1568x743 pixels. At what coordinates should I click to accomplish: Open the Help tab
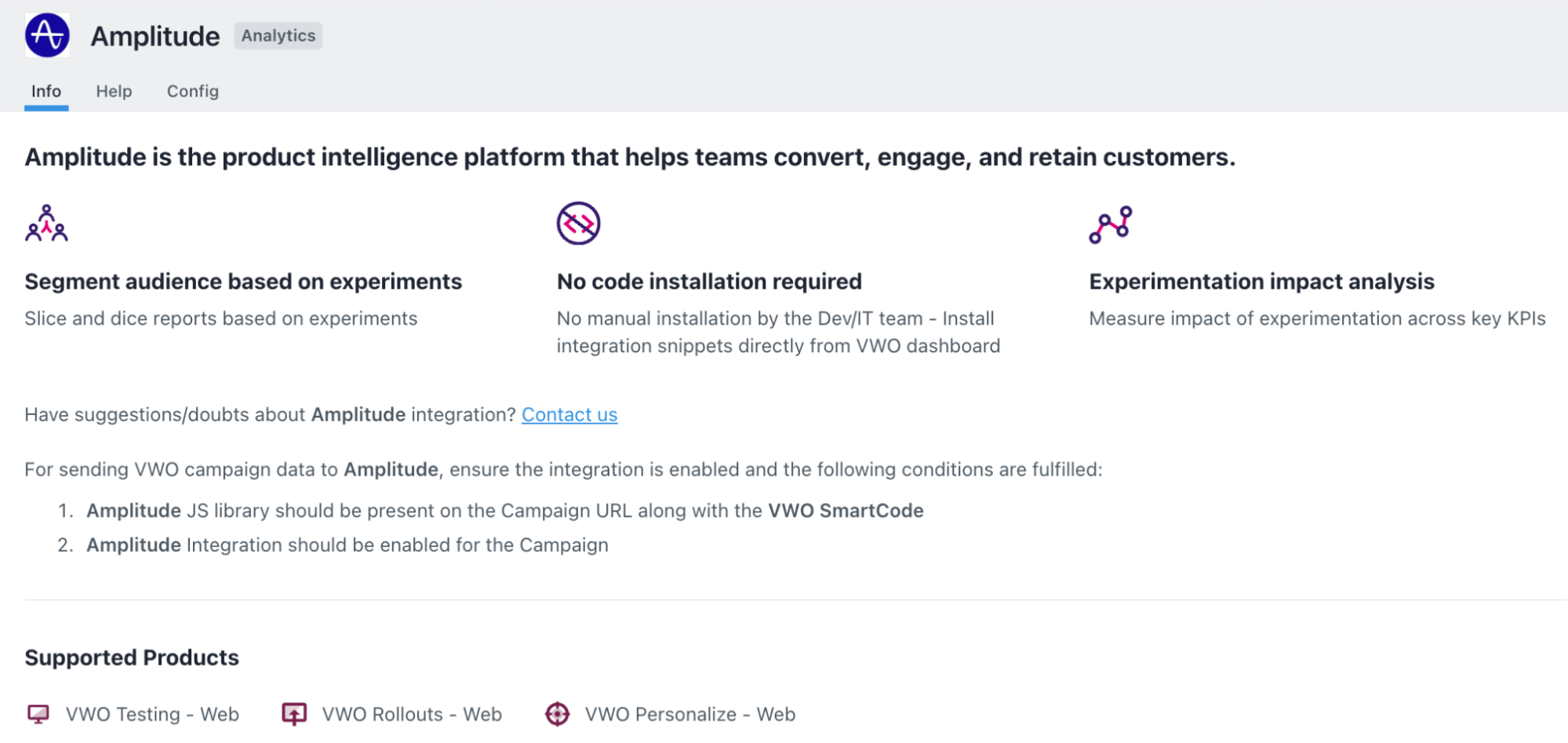pyautogui.click(x=114, y=91)
